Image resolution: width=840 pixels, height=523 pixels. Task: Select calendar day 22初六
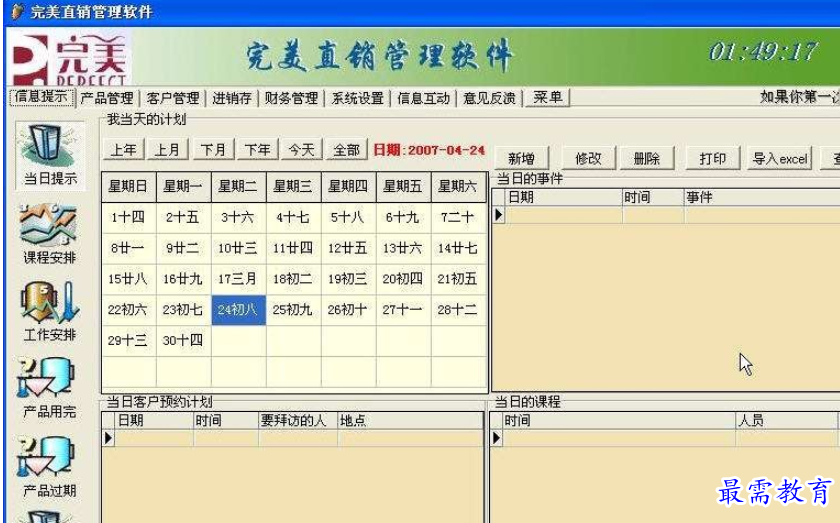click(129, 310)
